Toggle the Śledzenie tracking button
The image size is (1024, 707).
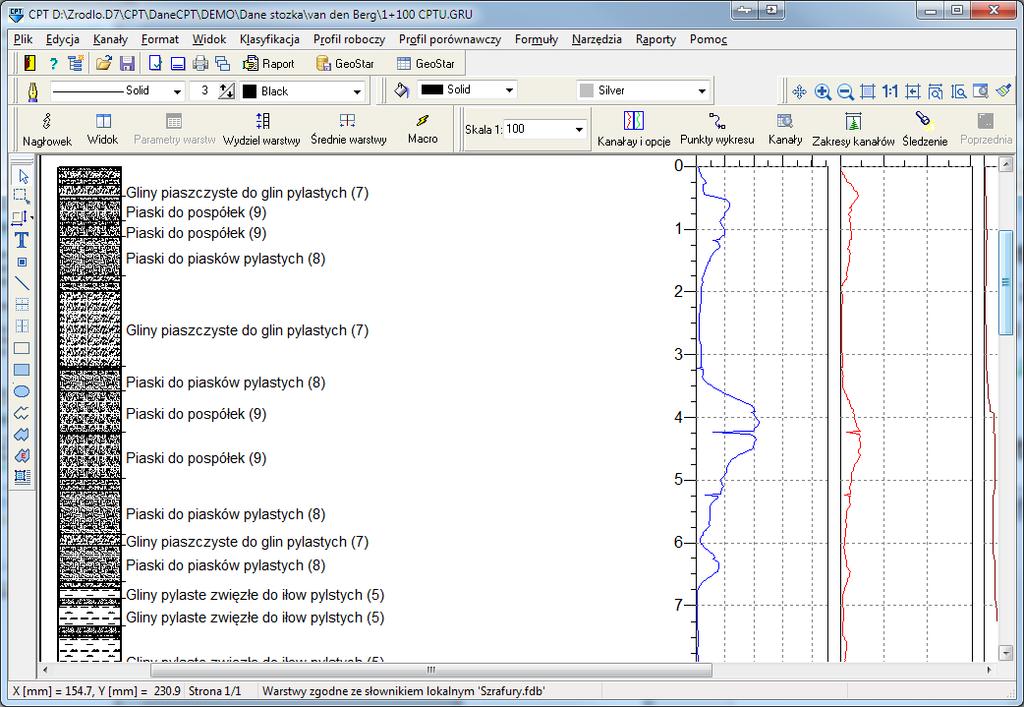pos(925,129)
